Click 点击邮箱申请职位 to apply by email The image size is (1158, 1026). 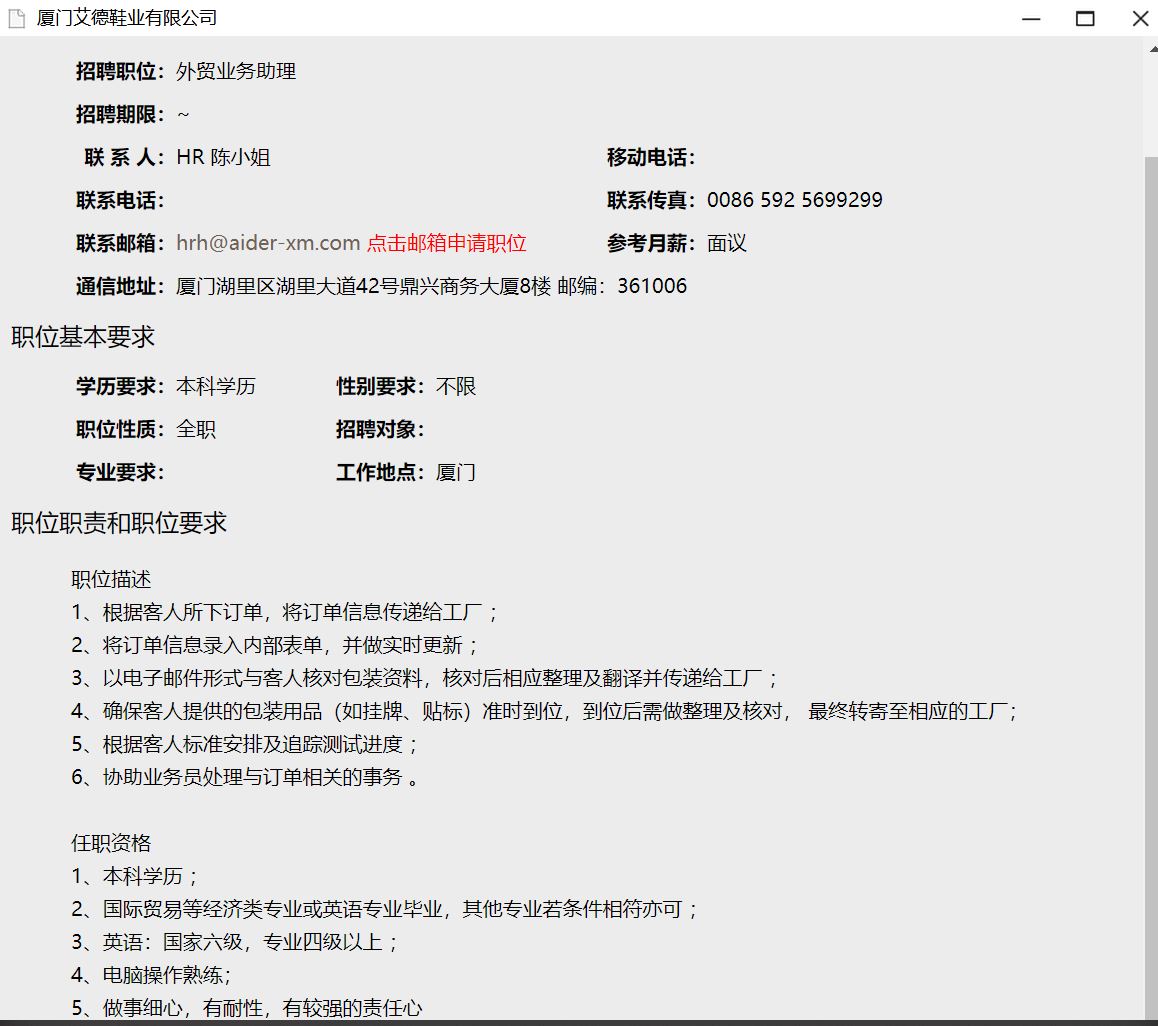coord(446,243)
